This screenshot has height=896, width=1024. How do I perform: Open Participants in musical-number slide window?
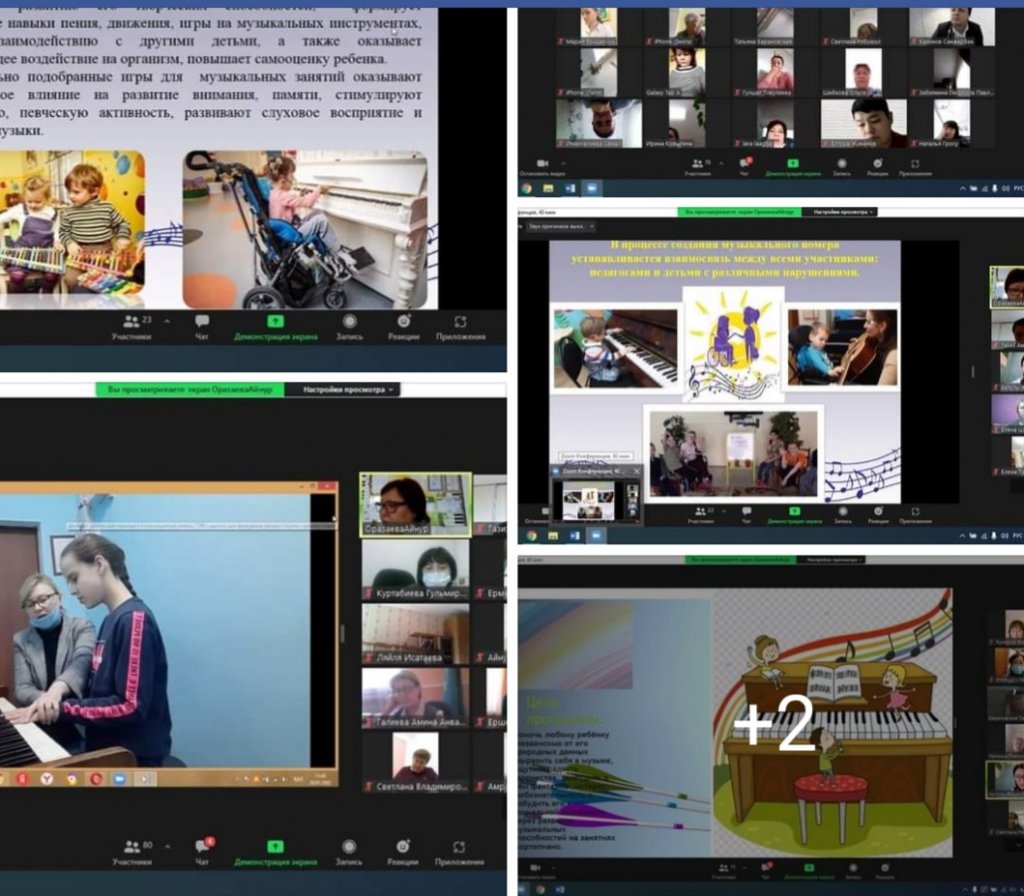coord(700,515)
